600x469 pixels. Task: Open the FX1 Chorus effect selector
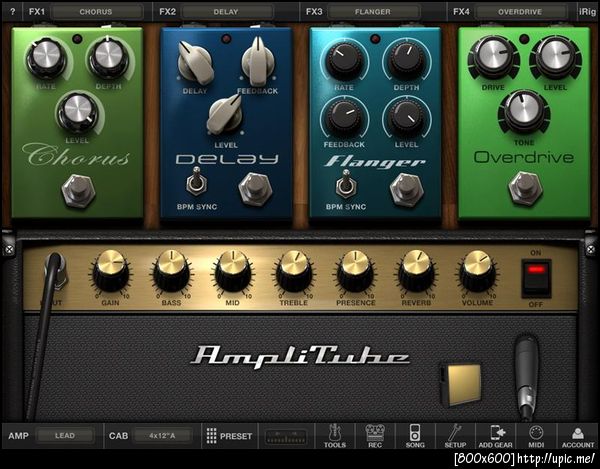(x=97, y=12)
